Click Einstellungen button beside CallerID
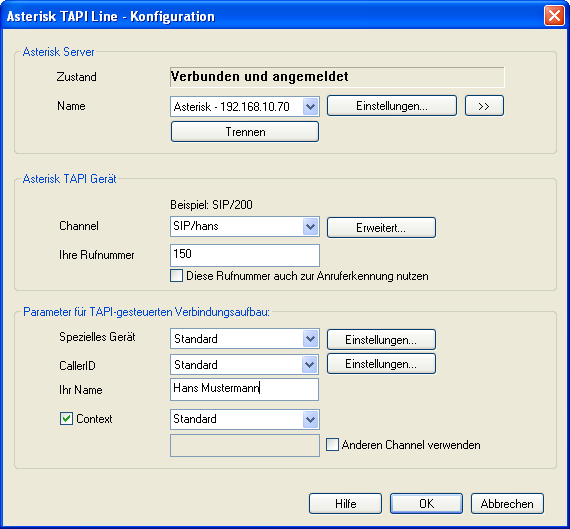The width and height of the screenshot is (570, 529). click(381, 364)
